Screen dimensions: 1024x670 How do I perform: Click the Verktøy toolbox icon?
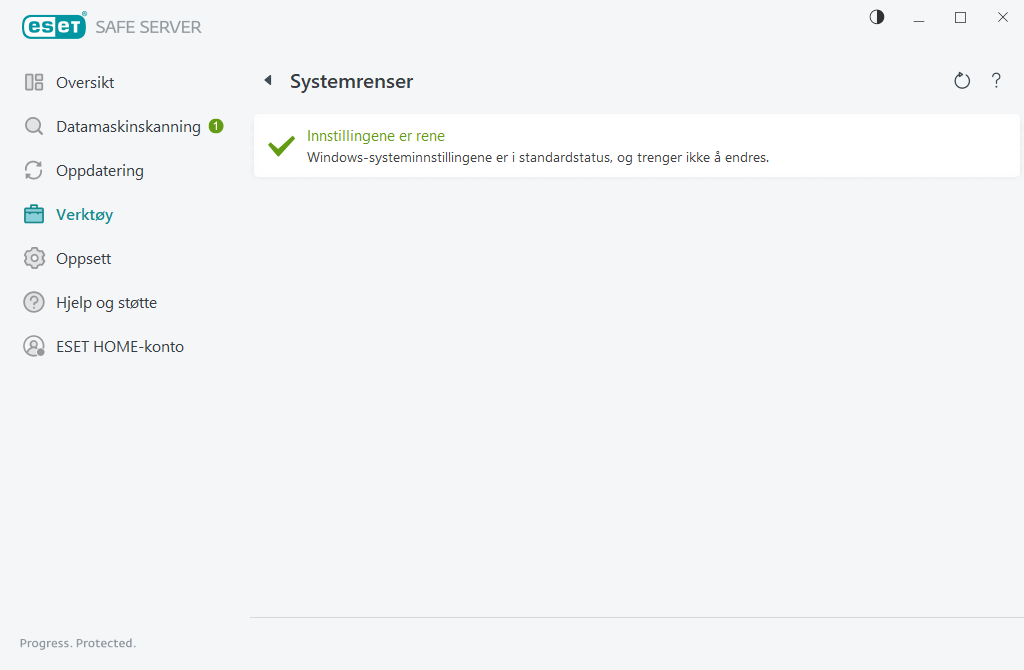(x=34, y=215)
